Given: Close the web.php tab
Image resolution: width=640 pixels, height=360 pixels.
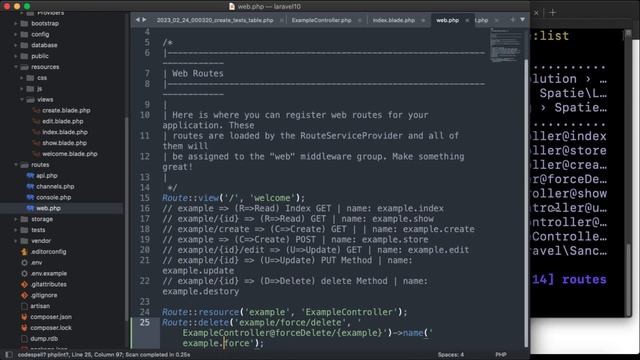Looking at the screenshot, I should click(467, 20).
